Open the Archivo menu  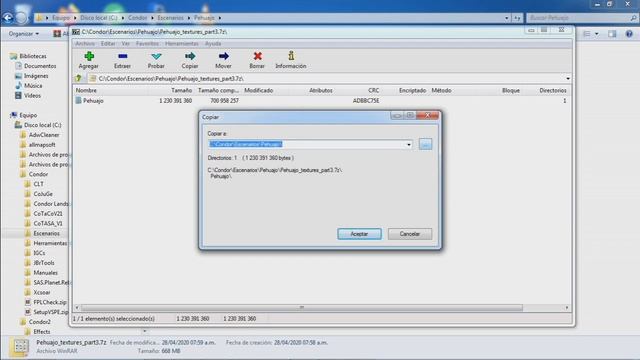(85, 43)
